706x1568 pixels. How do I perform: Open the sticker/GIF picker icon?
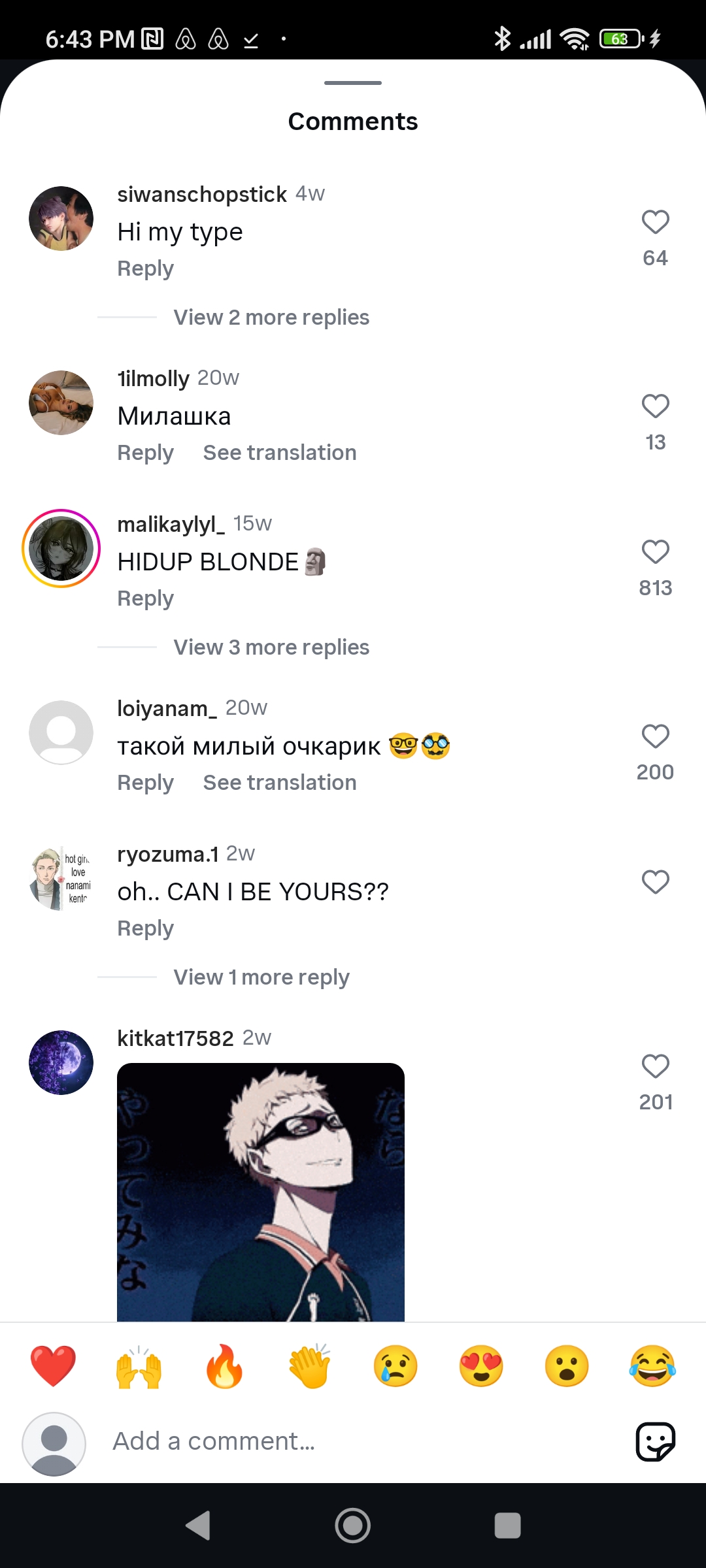pos(655,1441)
